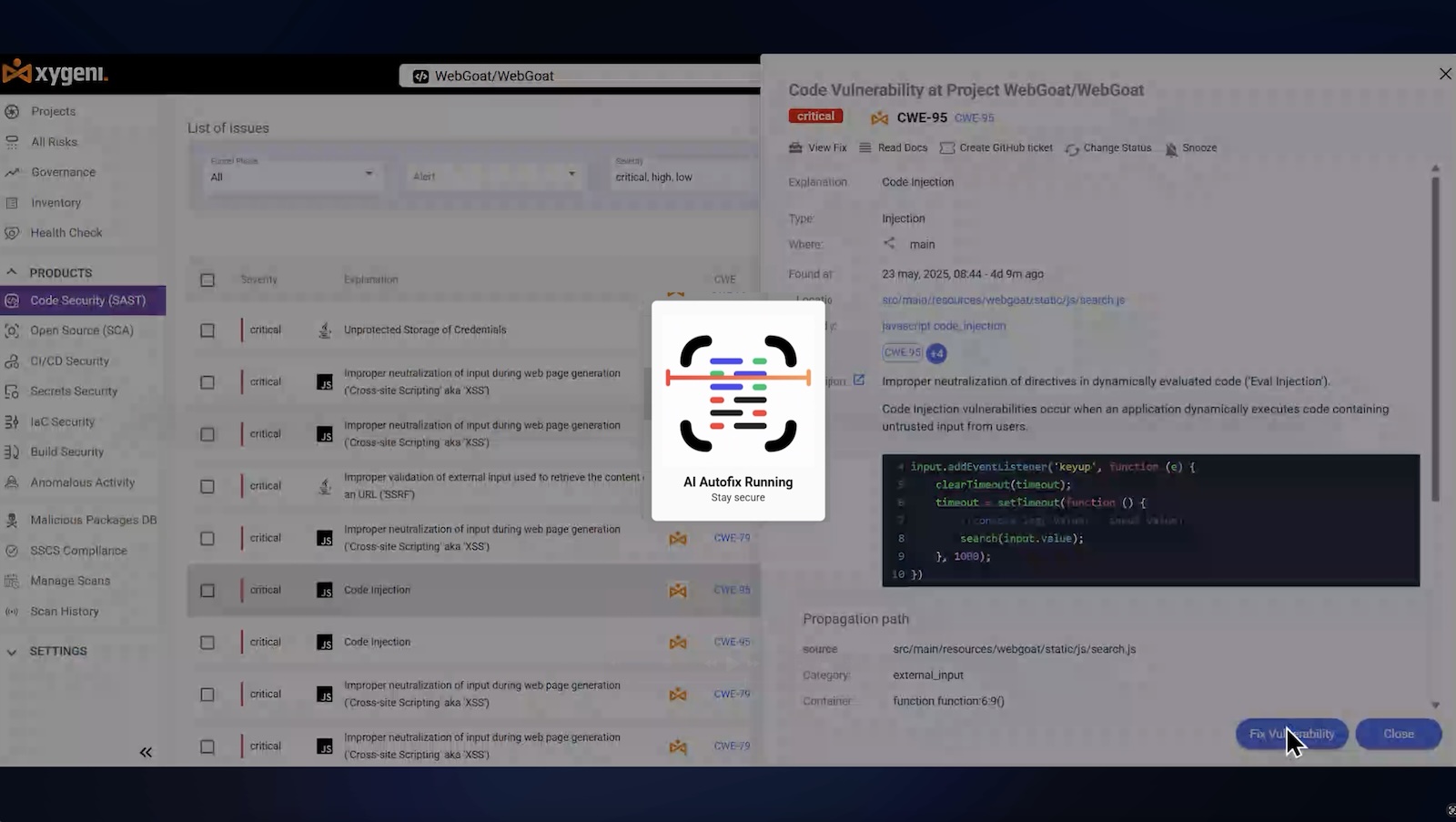The image size is (1456, 822).
Task: Click the Secrets Security icon
Action: (12, 391)
